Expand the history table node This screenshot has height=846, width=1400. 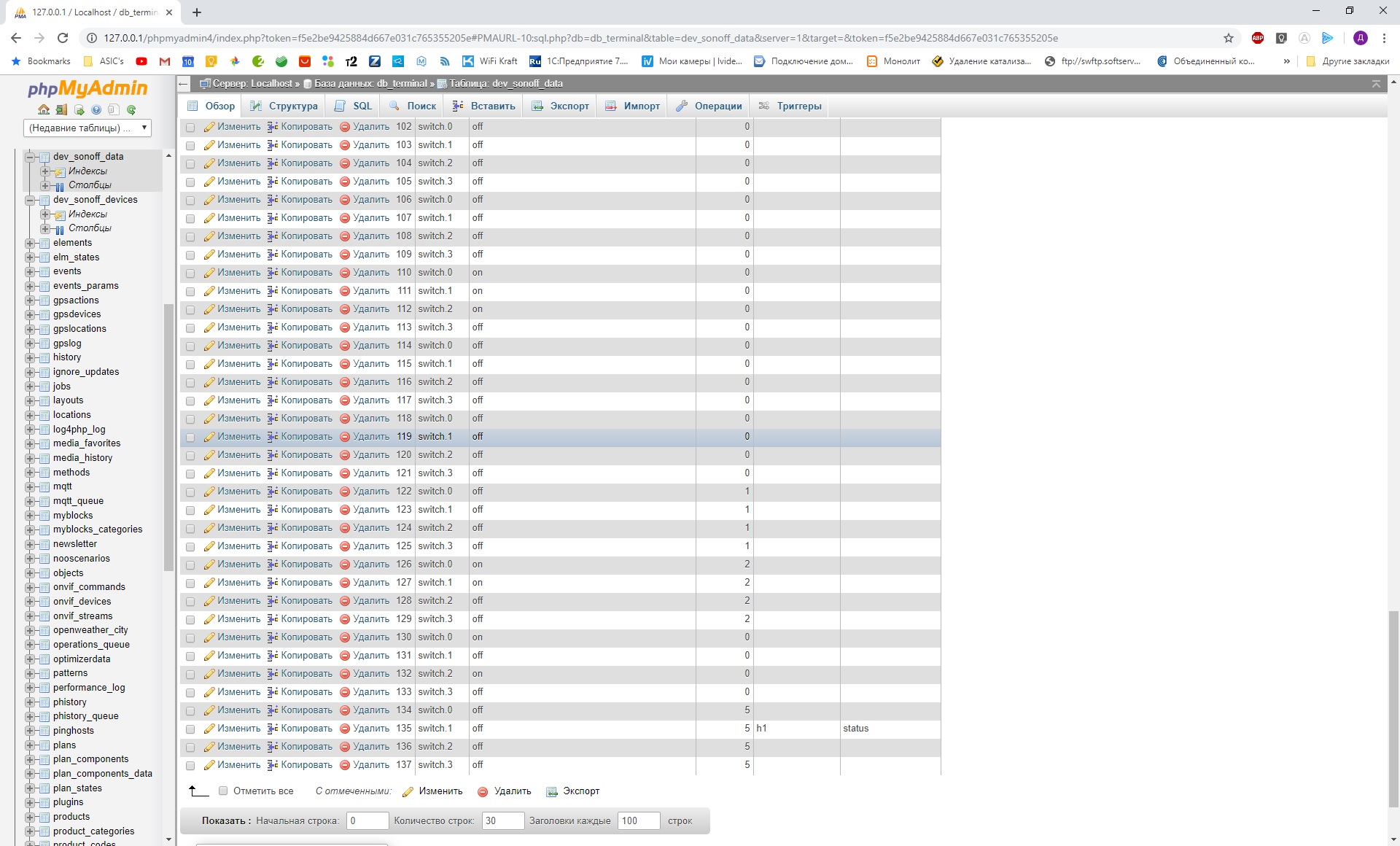click(30, 357)
